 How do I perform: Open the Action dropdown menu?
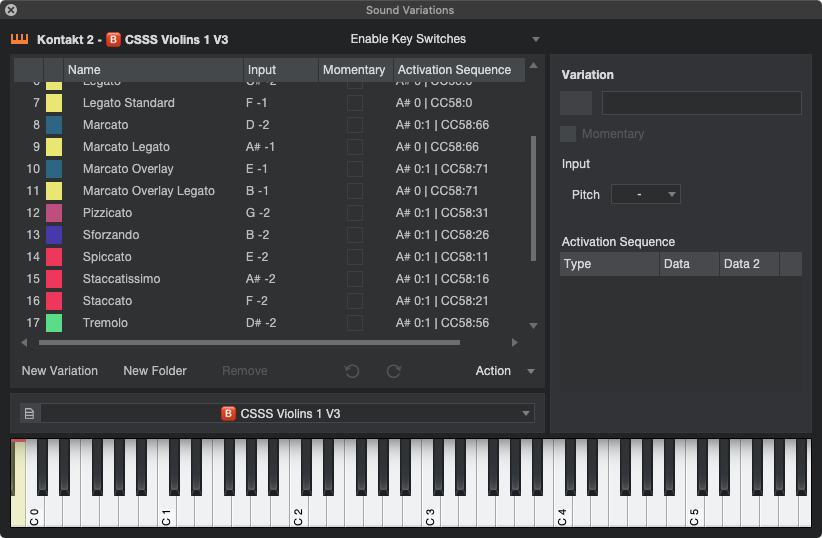click(x=504, y=371)
